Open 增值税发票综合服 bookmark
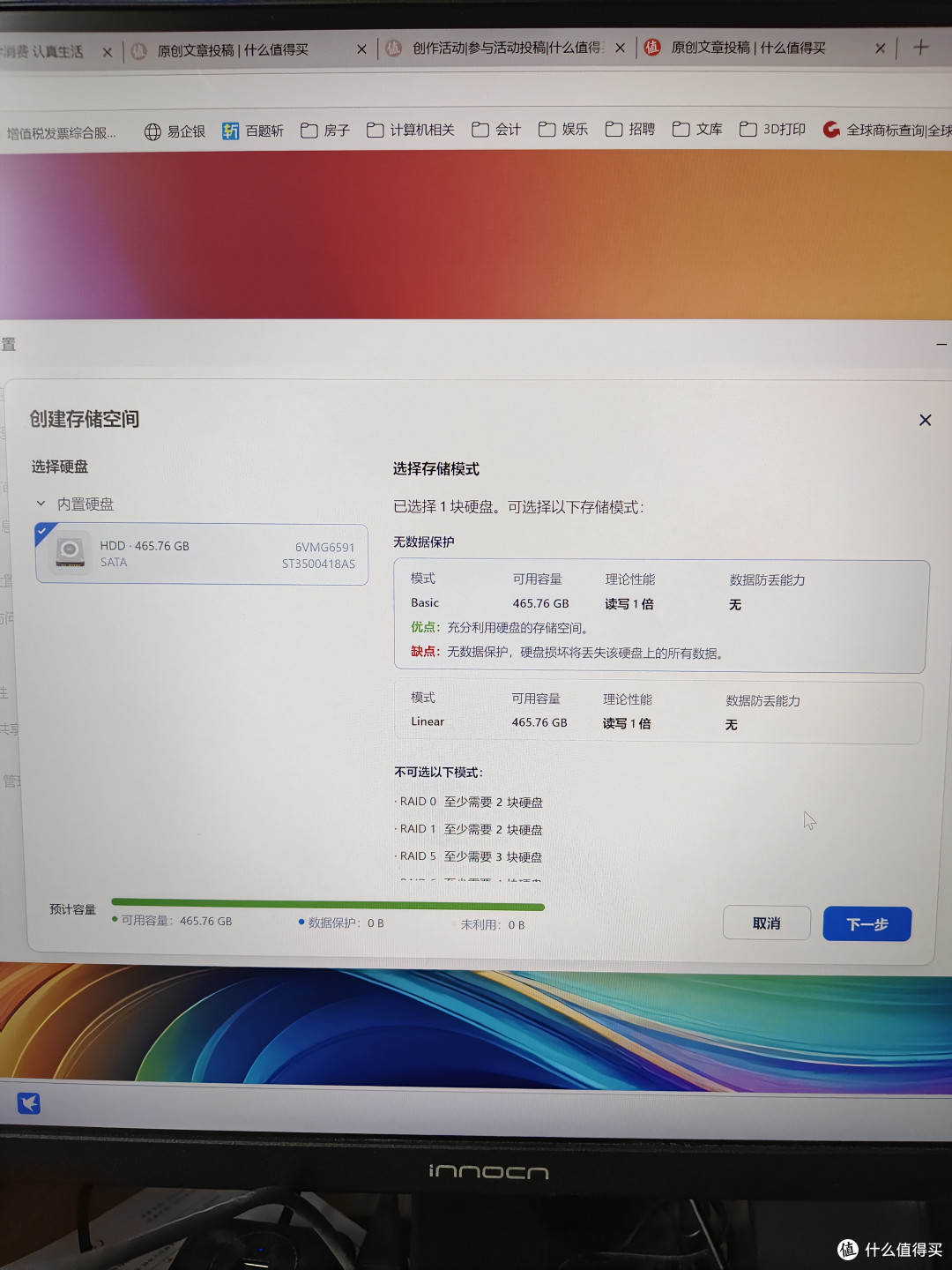 point(60,133)
